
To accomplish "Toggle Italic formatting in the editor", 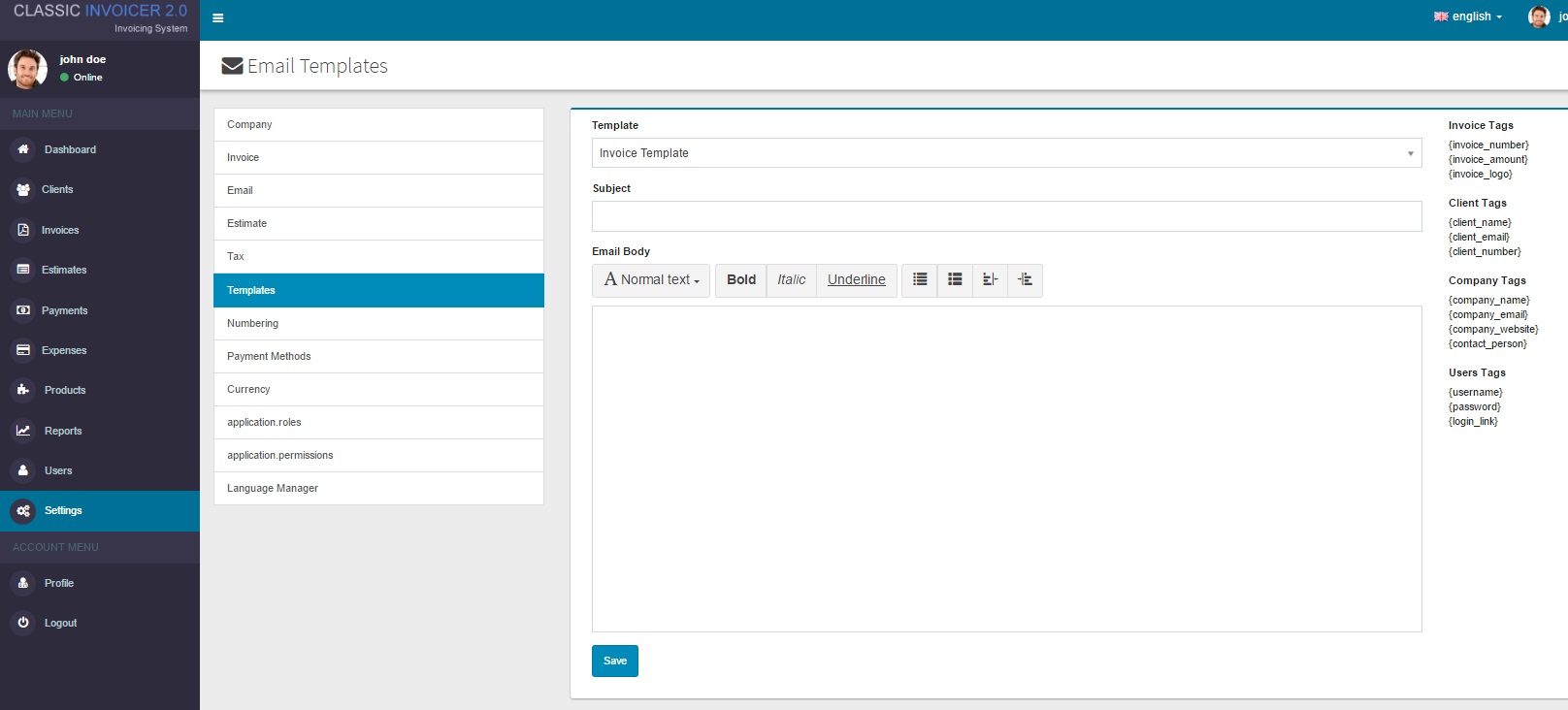I will [x=791, y=279].
